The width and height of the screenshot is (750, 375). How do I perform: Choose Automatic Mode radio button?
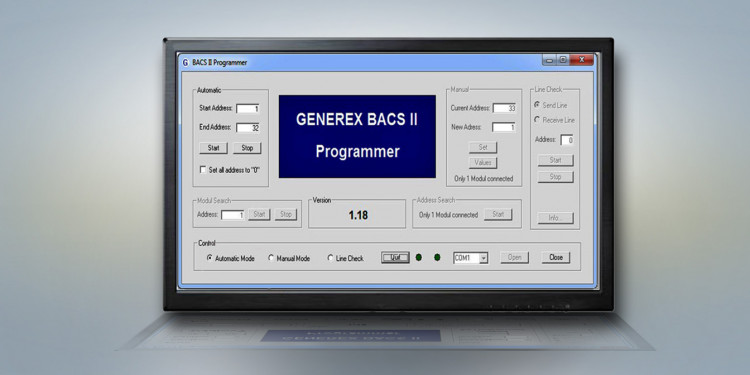tap(210, 258)
